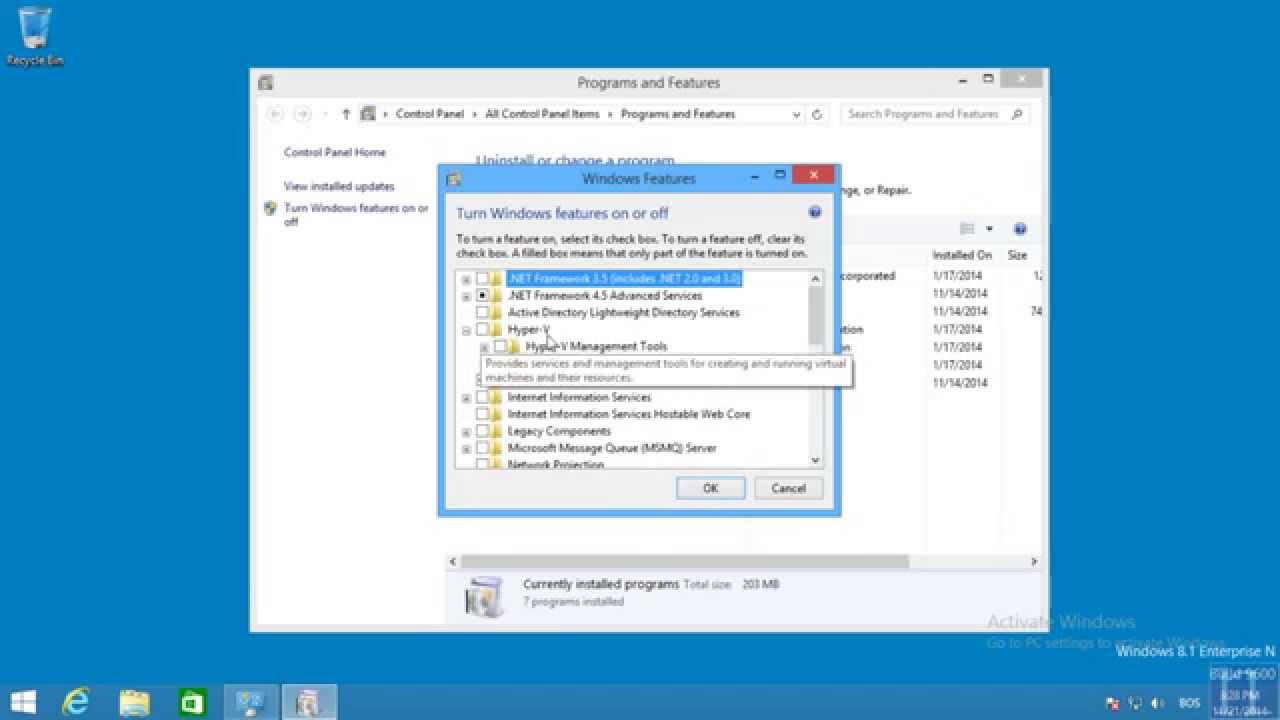Click the All Control Panel Items breadcrumb
Viewport: 1280px width, 720px height.
coord(542,114)
